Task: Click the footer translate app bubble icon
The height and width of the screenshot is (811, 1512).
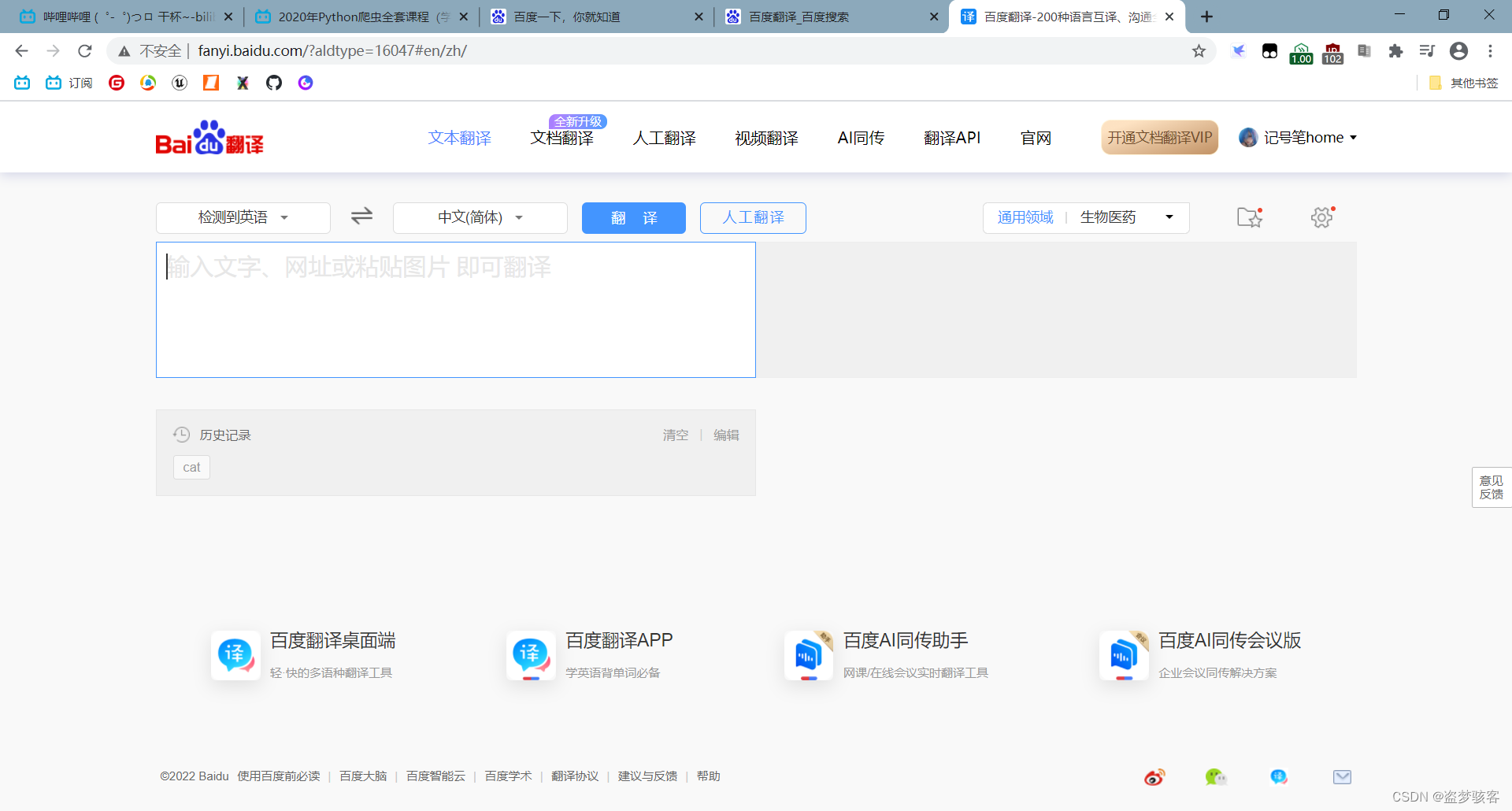Action: (1279, 777)
